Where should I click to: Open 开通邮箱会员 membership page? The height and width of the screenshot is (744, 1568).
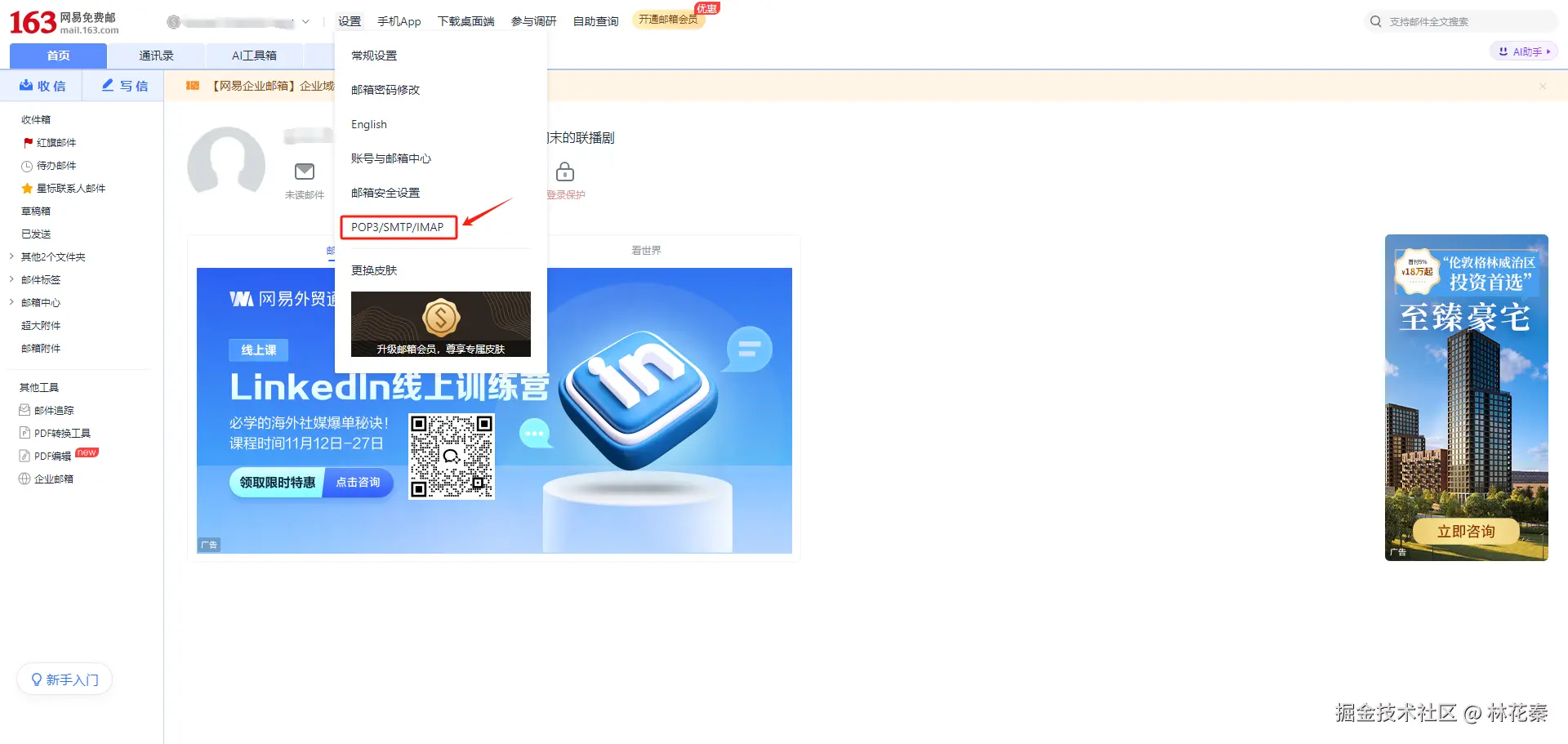[x=669, y=20]
